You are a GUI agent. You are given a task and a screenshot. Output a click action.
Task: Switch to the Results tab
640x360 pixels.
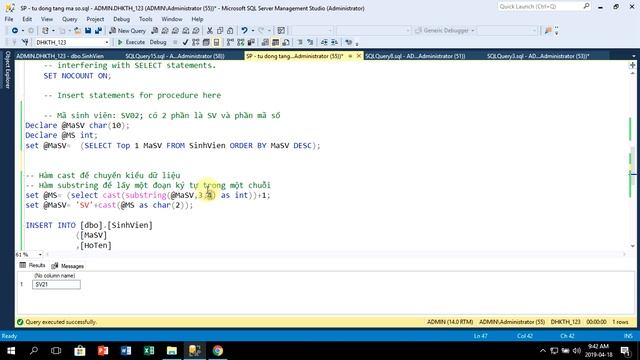[x=33, y=266]
